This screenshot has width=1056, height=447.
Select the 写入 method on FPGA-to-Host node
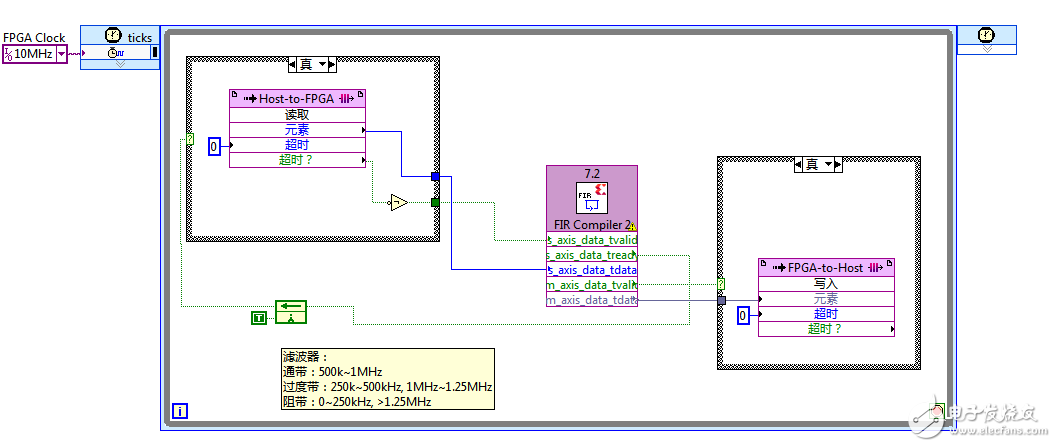[x=826, y=284]
